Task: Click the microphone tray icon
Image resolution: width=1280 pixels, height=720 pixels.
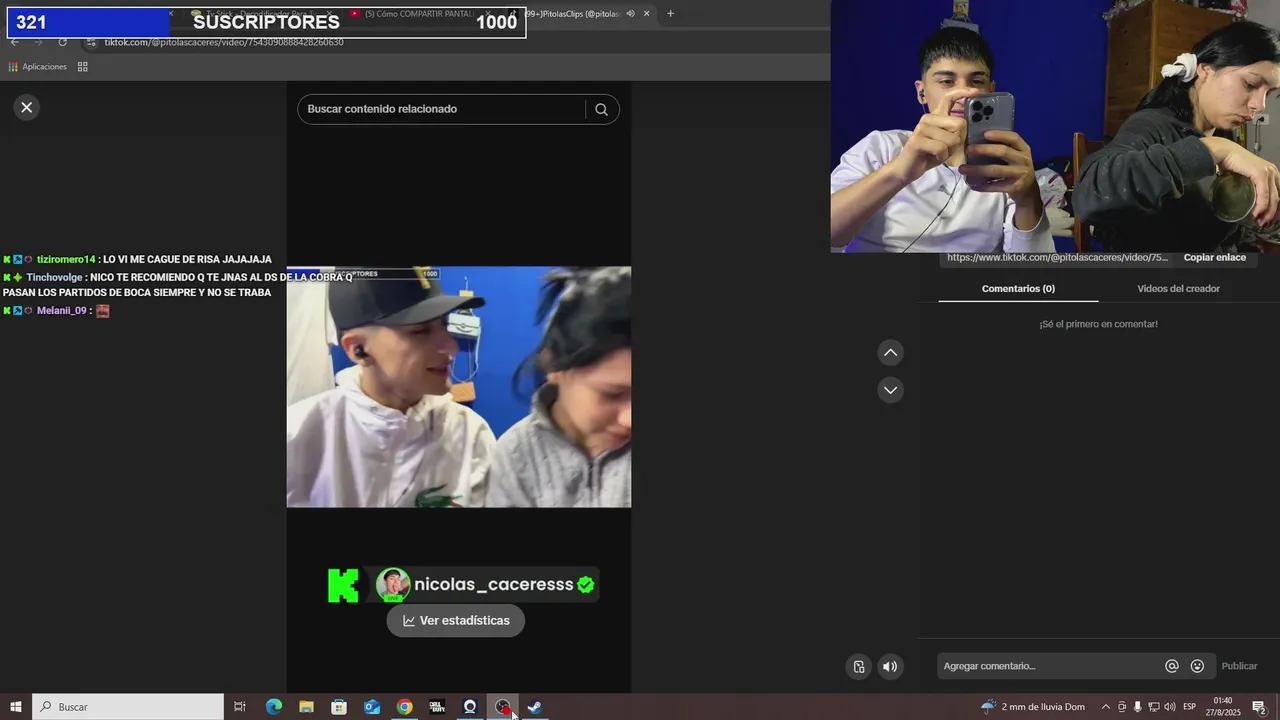Action: pyautogui.click(x=1137, y=707)
